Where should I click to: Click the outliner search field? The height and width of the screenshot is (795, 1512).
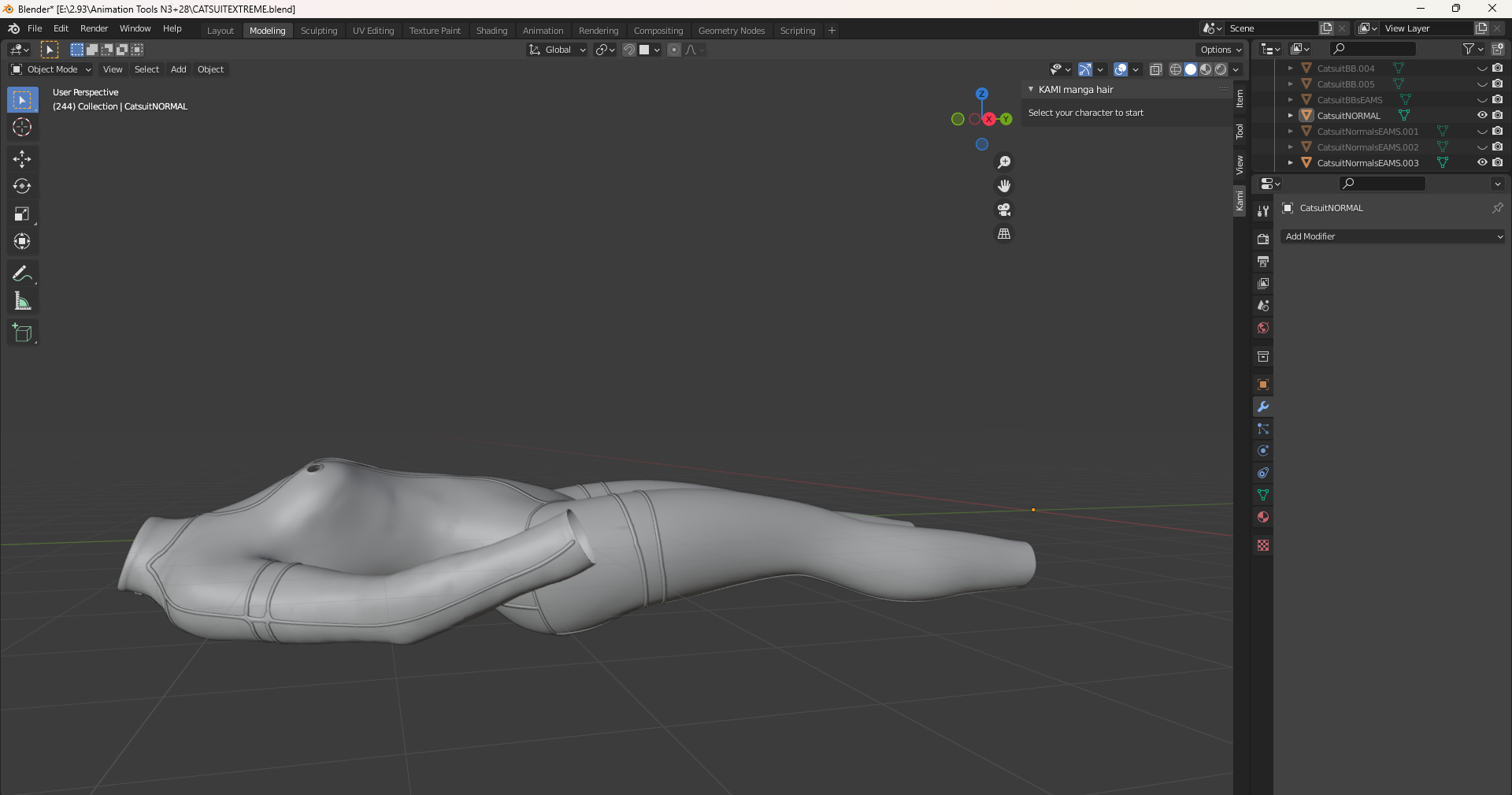click(x=1372, y=49)
